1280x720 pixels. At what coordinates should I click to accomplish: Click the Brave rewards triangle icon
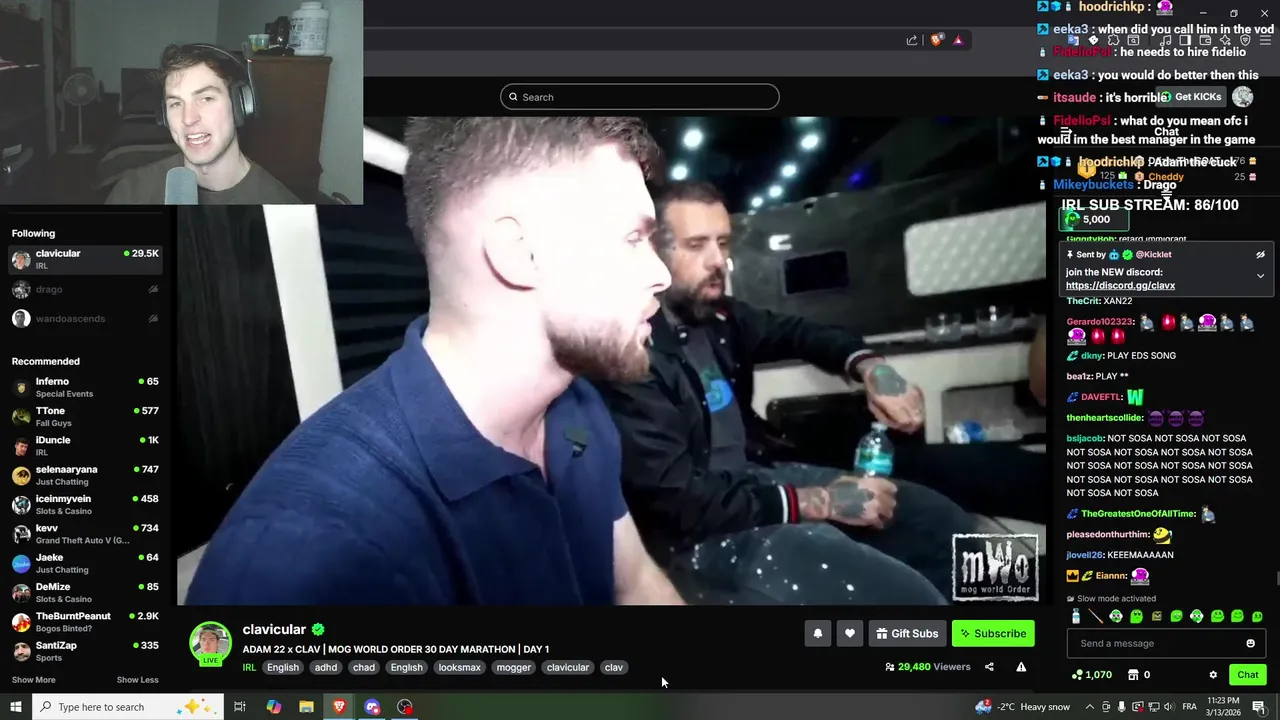958,40
